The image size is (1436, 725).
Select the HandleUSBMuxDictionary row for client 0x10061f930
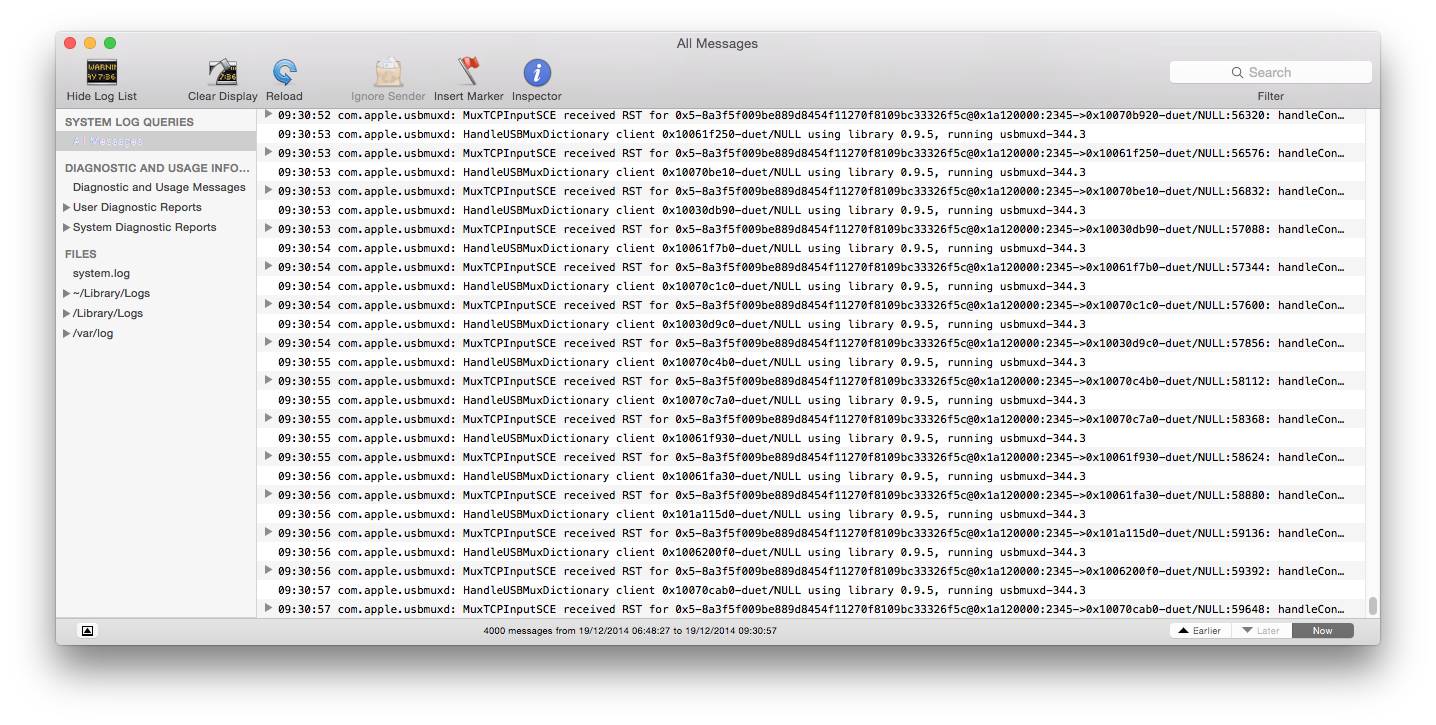coord(811,438)
